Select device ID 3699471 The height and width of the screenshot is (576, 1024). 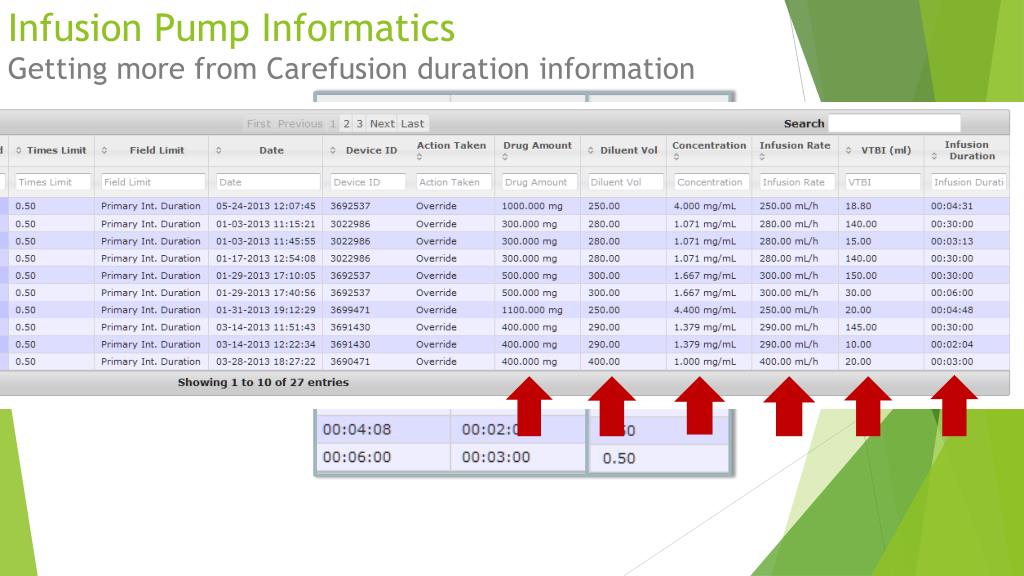pyautogui.click(x=350, y=310)
